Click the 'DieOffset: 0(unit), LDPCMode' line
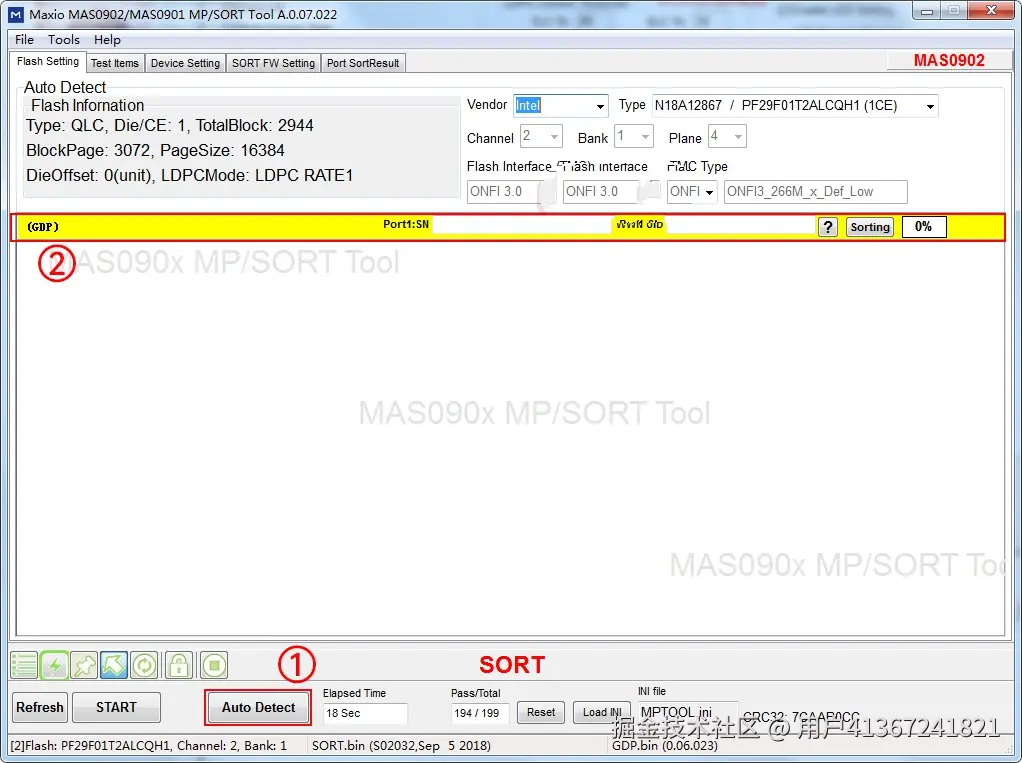 190,176
